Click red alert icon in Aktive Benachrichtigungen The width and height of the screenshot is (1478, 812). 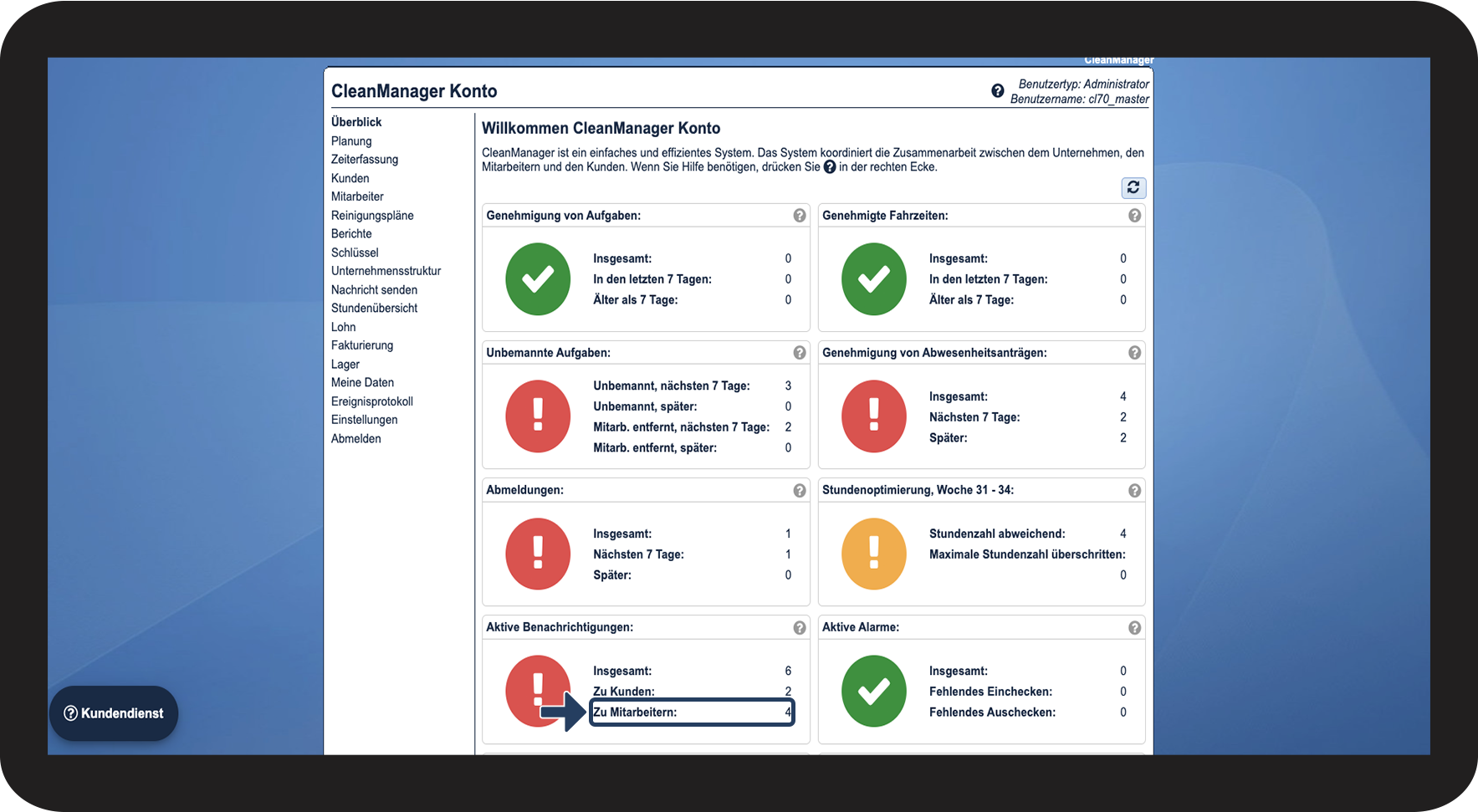(538, 691)
